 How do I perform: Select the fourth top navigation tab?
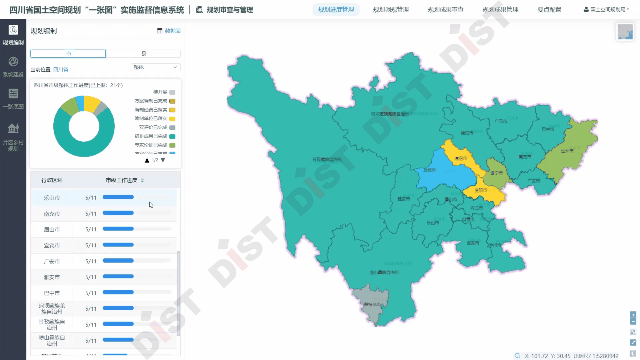(x=500, y=9)
